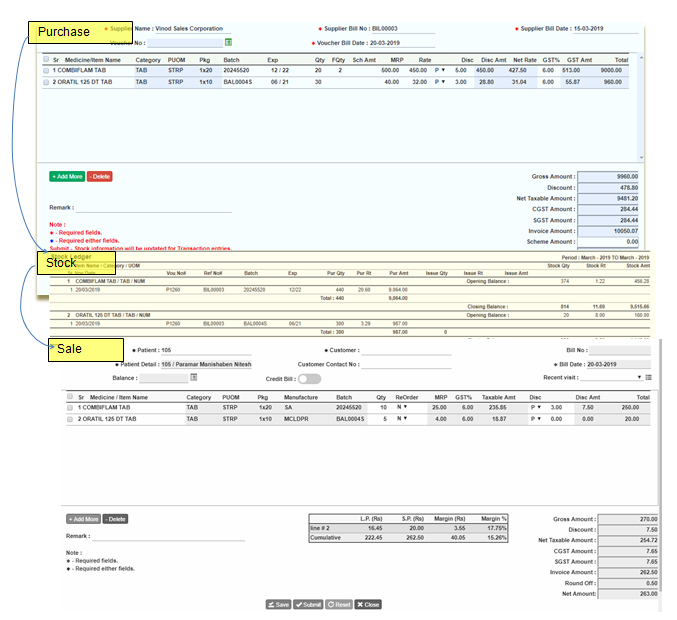Tick select-all checkbox in Purchase table header

(x=46, y=59)
